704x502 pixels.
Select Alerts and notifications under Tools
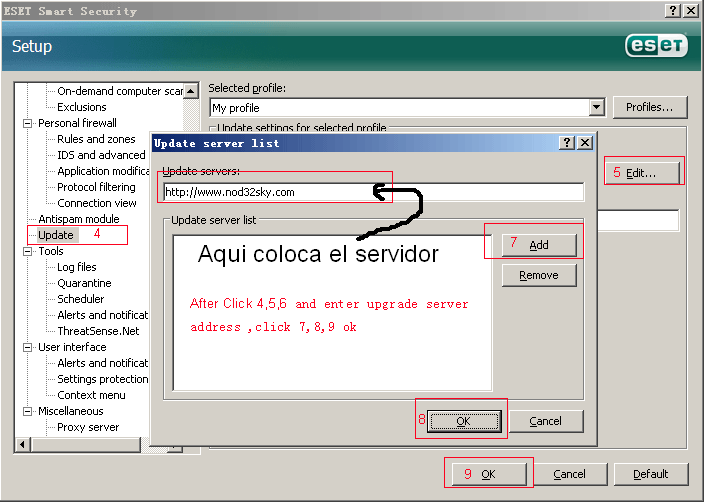[x=103, y=315]
